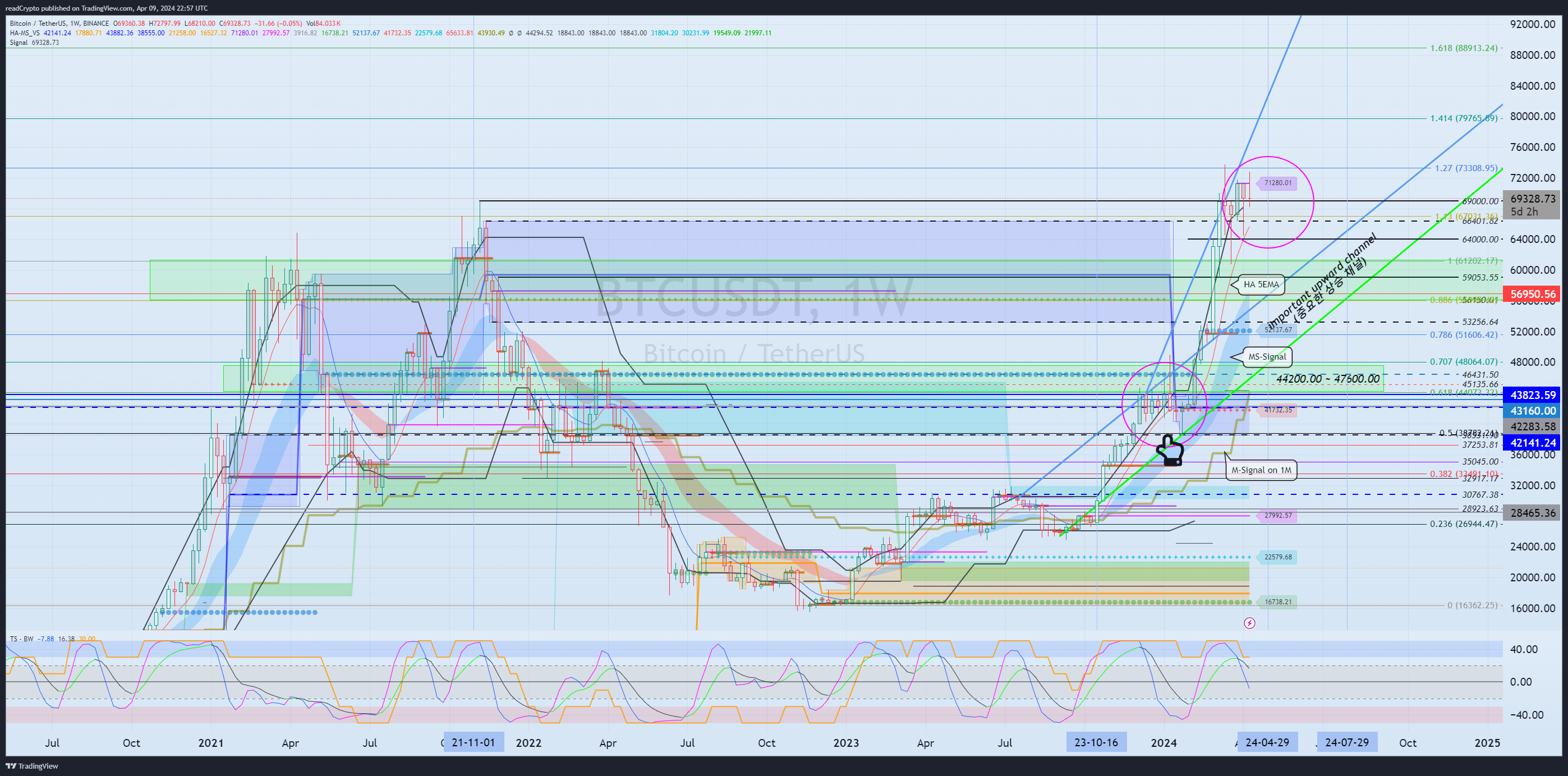Click the 27992.57 indicator value tag
This screenshot has width=1568, height=776.
coord(1277,516)
